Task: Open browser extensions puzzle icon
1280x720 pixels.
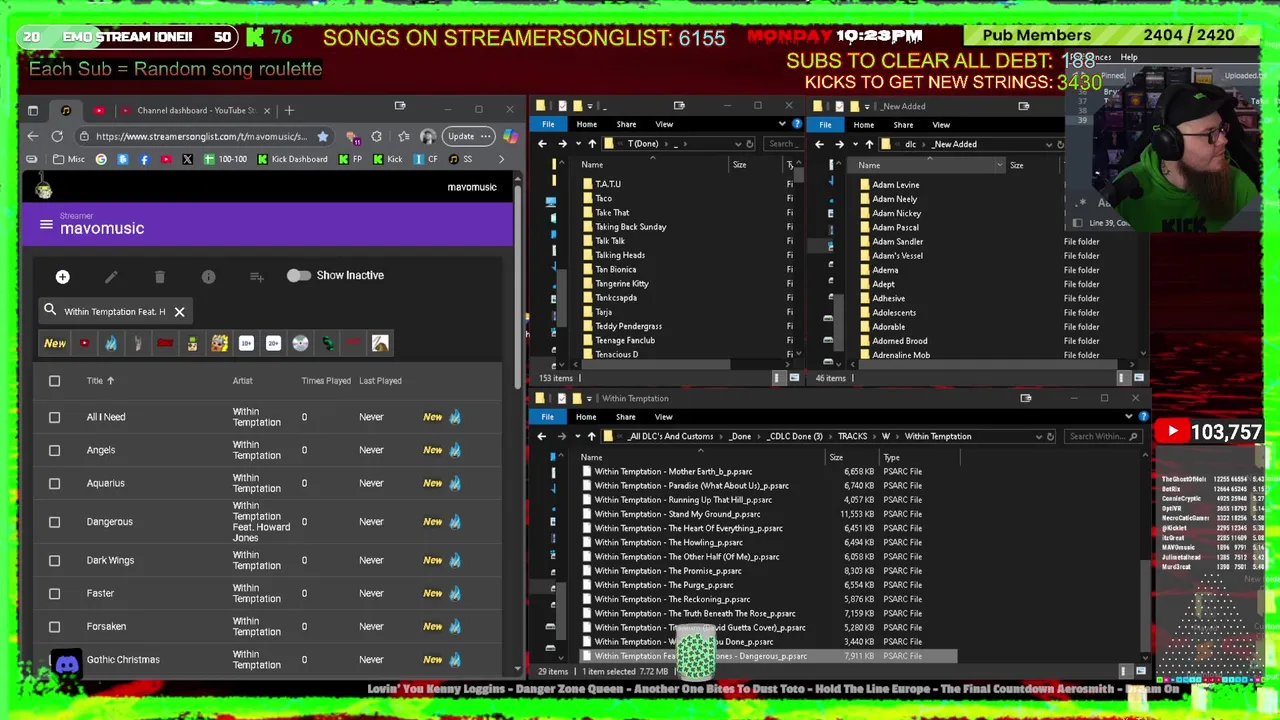Action: coord(376,136)
